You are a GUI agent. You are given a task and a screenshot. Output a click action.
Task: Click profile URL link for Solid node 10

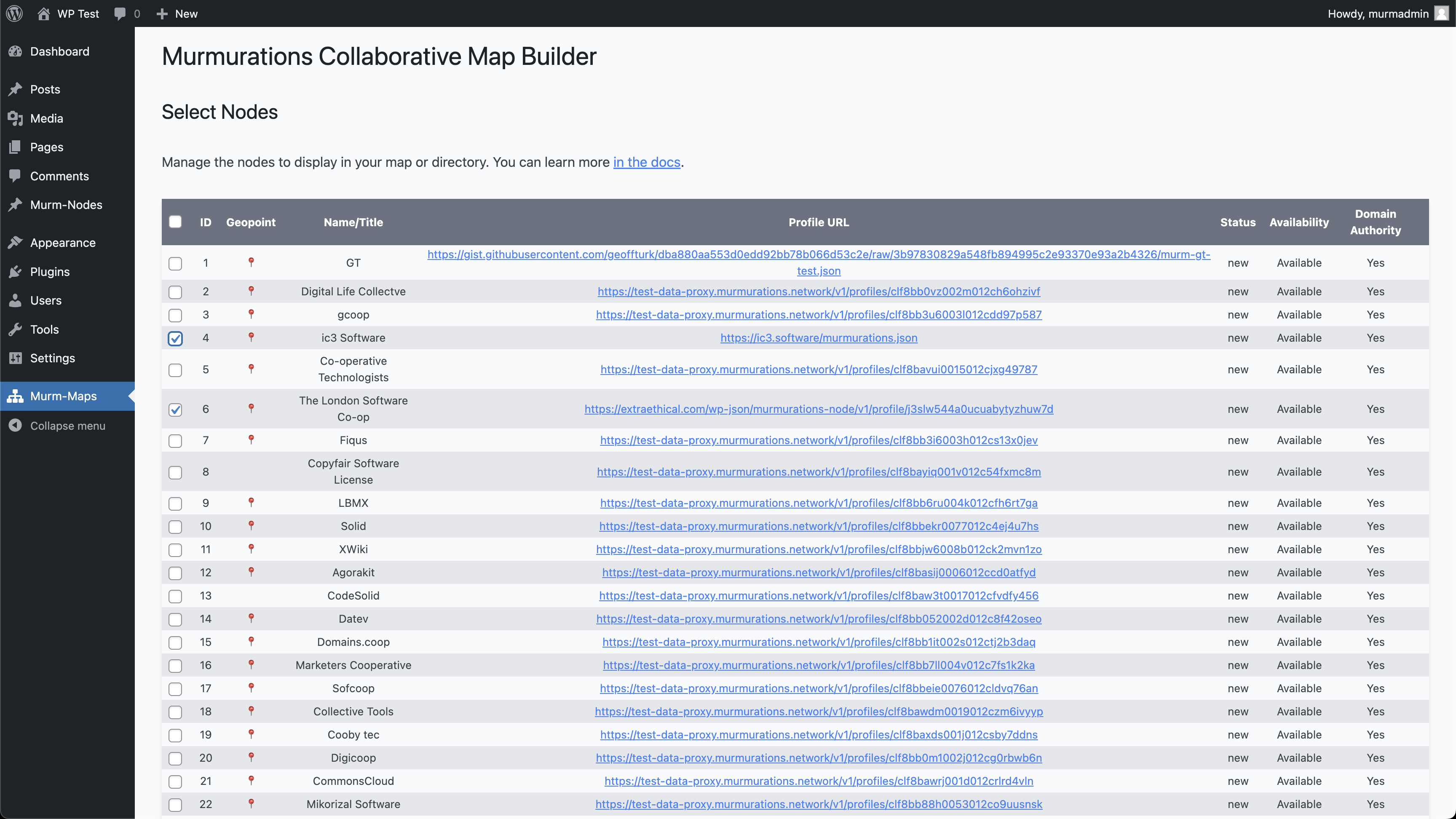pos(818,525)
